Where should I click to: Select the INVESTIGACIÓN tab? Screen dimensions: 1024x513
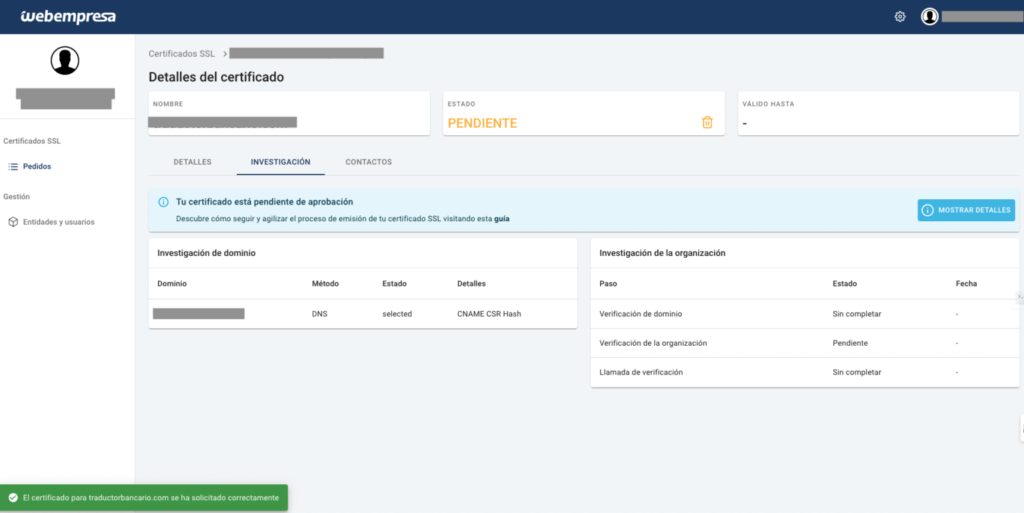click(280, 162)
